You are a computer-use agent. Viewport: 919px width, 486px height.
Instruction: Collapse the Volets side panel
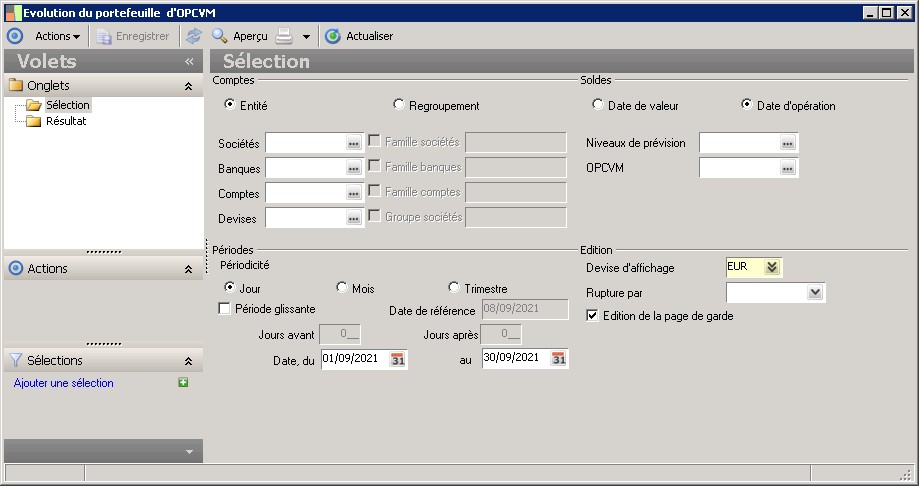click(189, 61)
